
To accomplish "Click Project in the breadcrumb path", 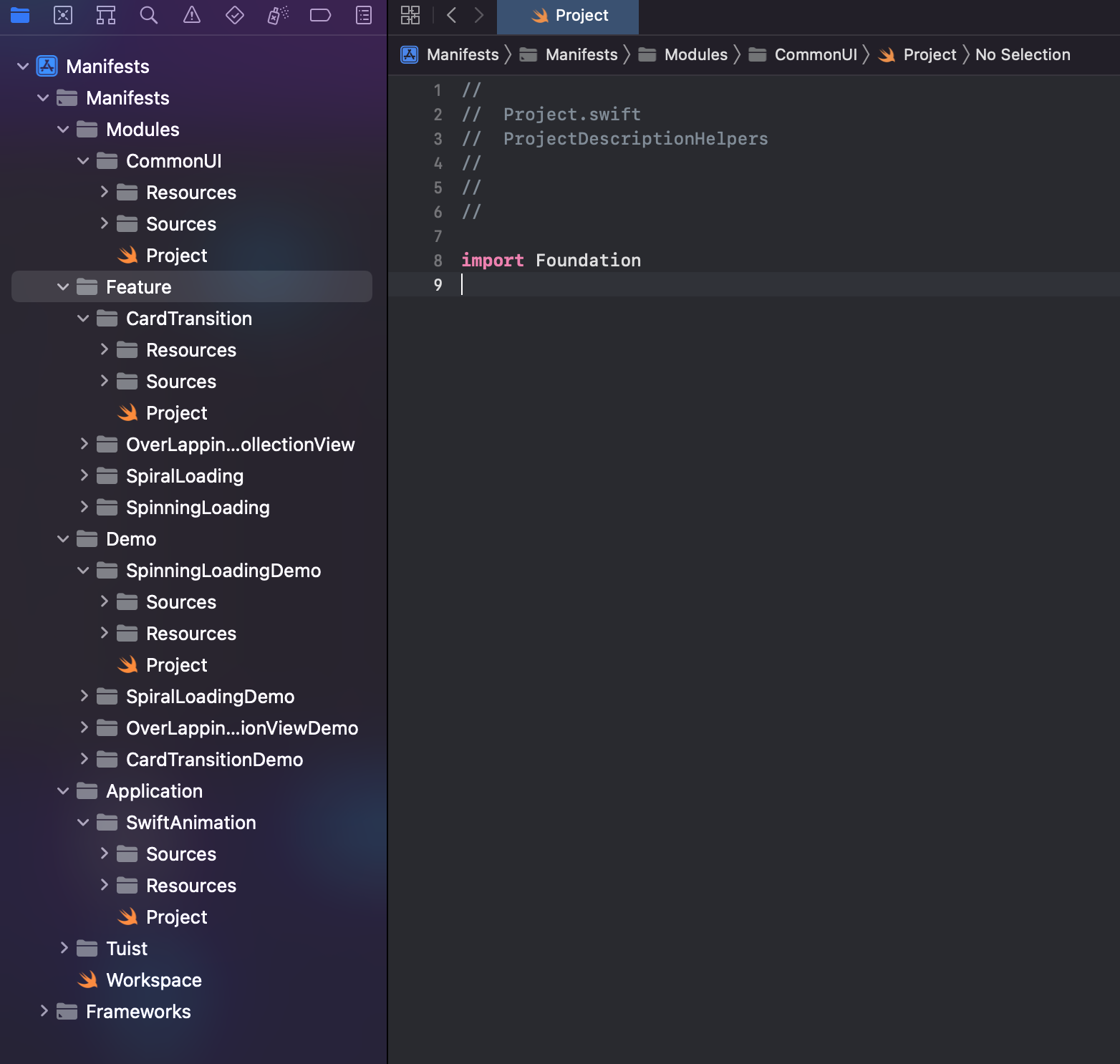I will (x=917, y=54).
